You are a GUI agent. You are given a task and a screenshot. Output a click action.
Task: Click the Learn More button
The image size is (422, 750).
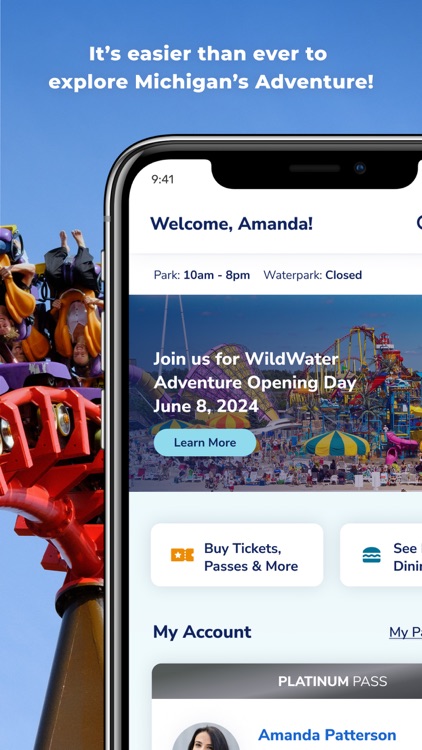click(205, 442)
